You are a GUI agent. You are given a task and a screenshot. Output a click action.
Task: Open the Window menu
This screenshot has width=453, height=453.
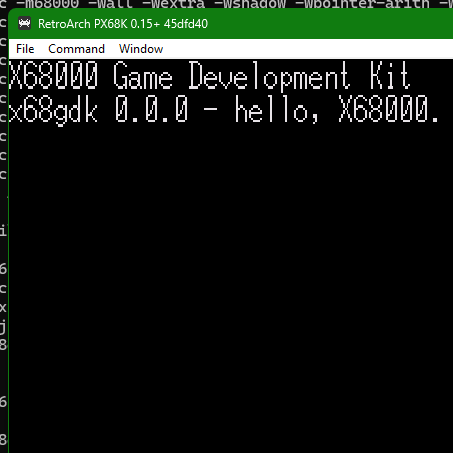point(141,49)
